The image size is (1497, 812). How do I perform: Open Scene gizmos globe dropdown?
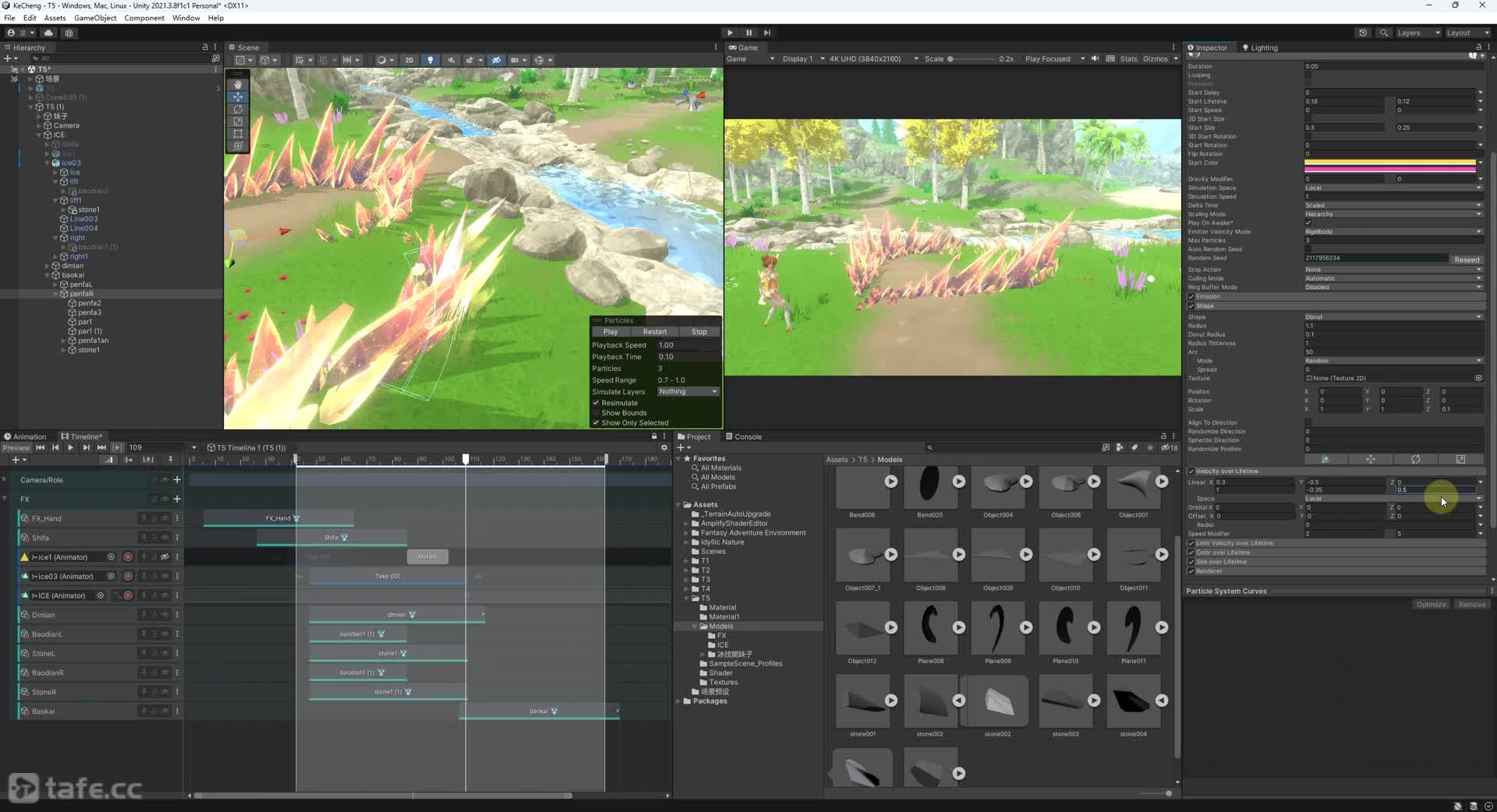(x=543, y=60)
